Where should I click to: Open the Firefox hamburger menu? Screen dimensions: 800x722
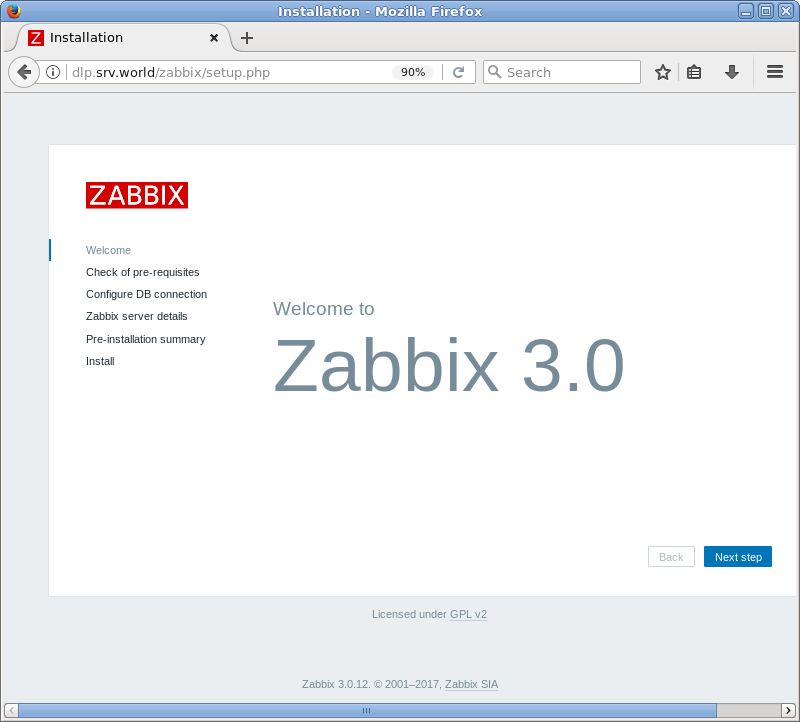tap(774, 72)
